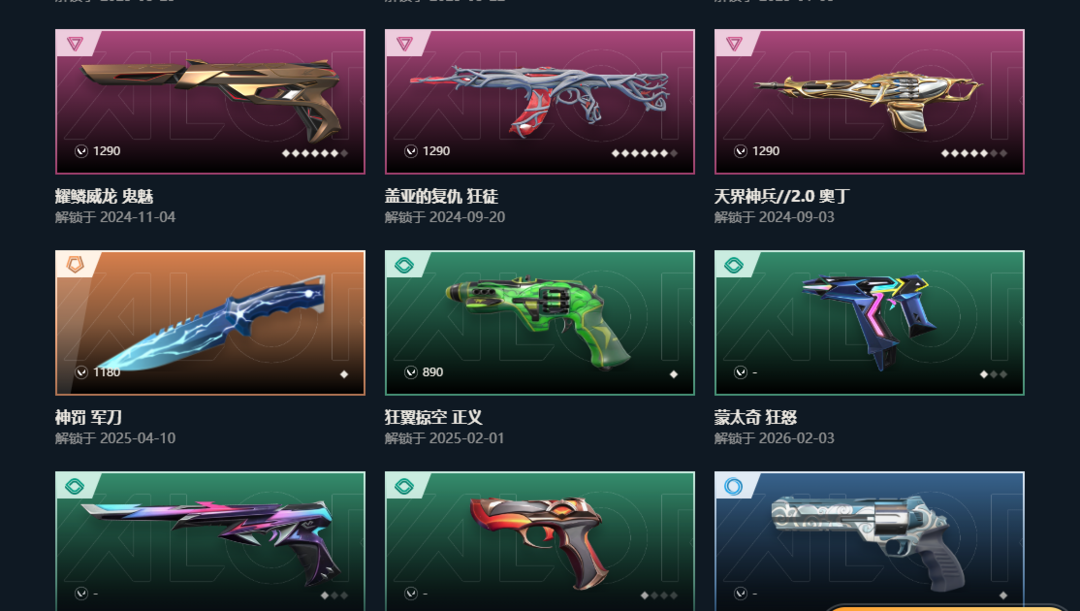Click green tier icon on 狂翼掠空 正义 card

click(x=404, y=265)
